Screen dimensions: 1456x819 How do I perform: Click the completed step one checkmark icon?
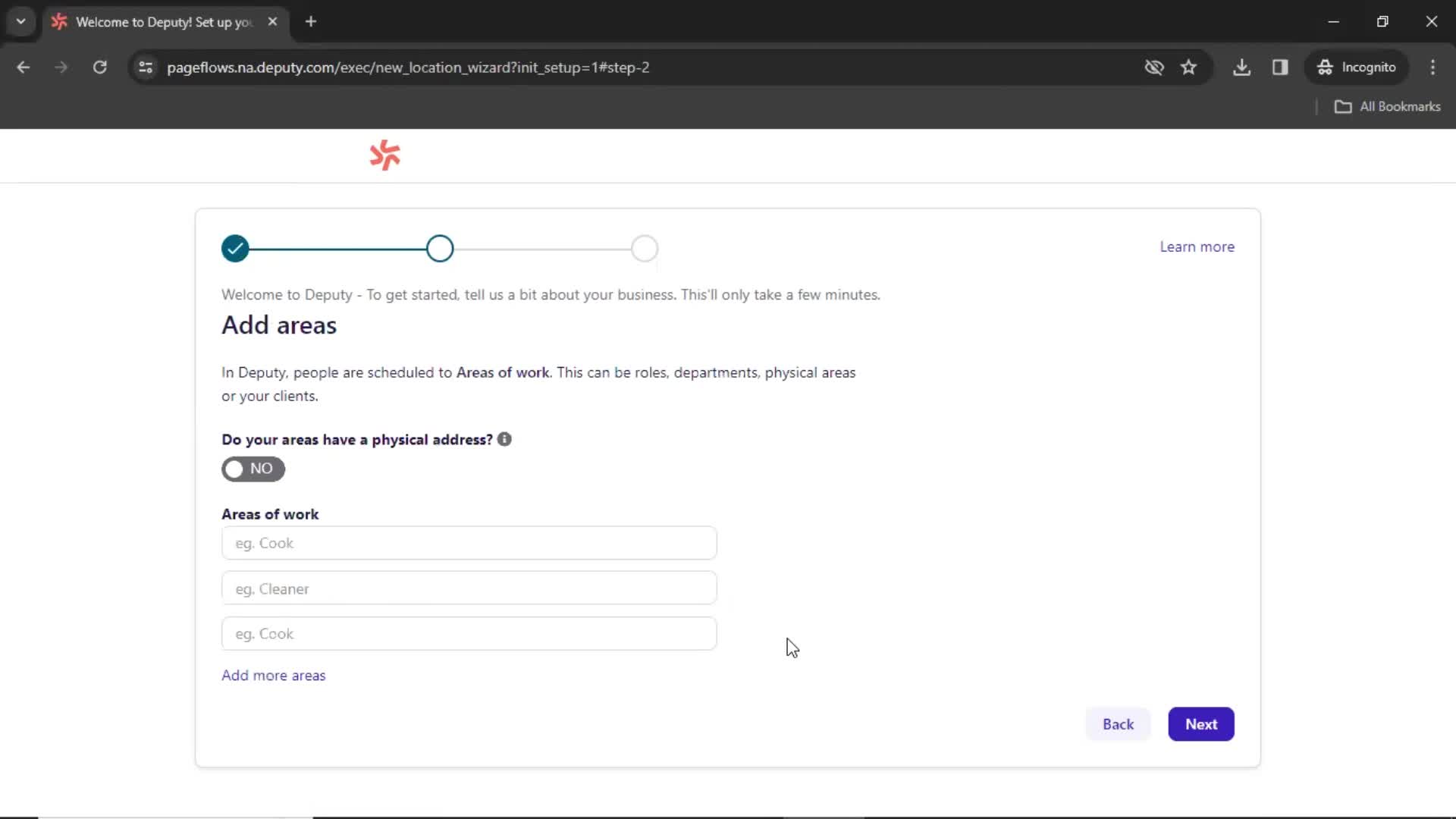(x=235, y=249)
